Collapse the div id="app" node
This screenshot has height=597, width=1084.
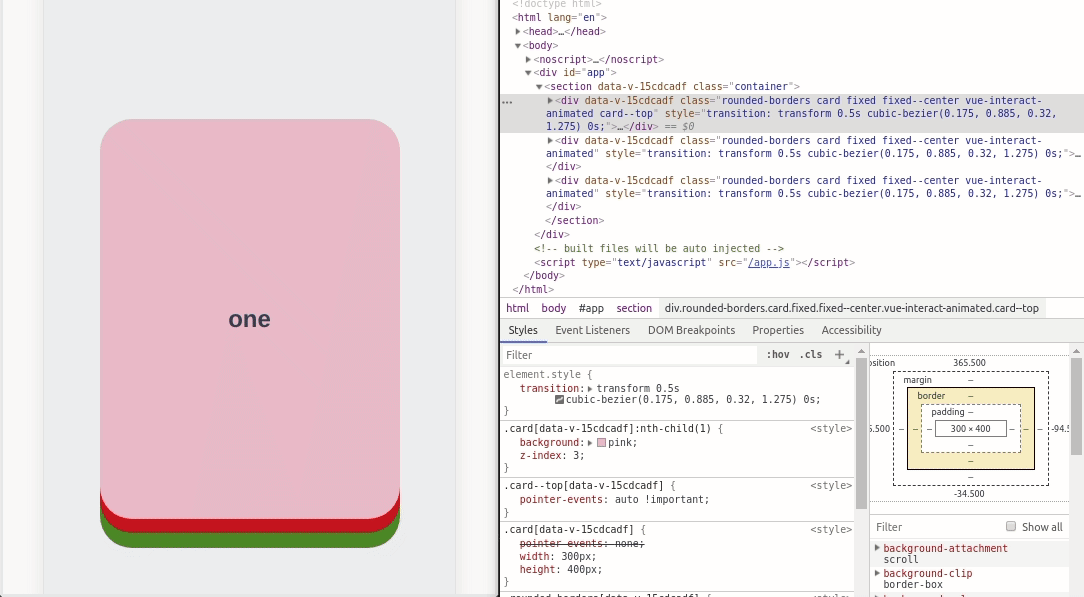click(528, 73)
